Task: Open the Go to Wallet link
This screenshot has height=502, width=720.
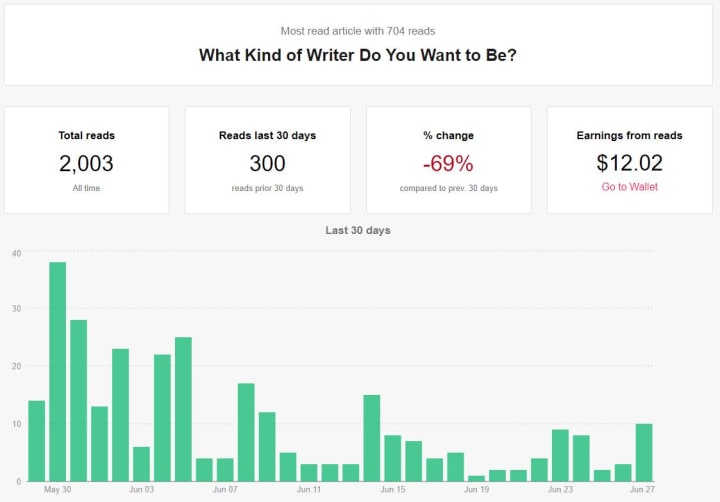Action: coord(629,187)
